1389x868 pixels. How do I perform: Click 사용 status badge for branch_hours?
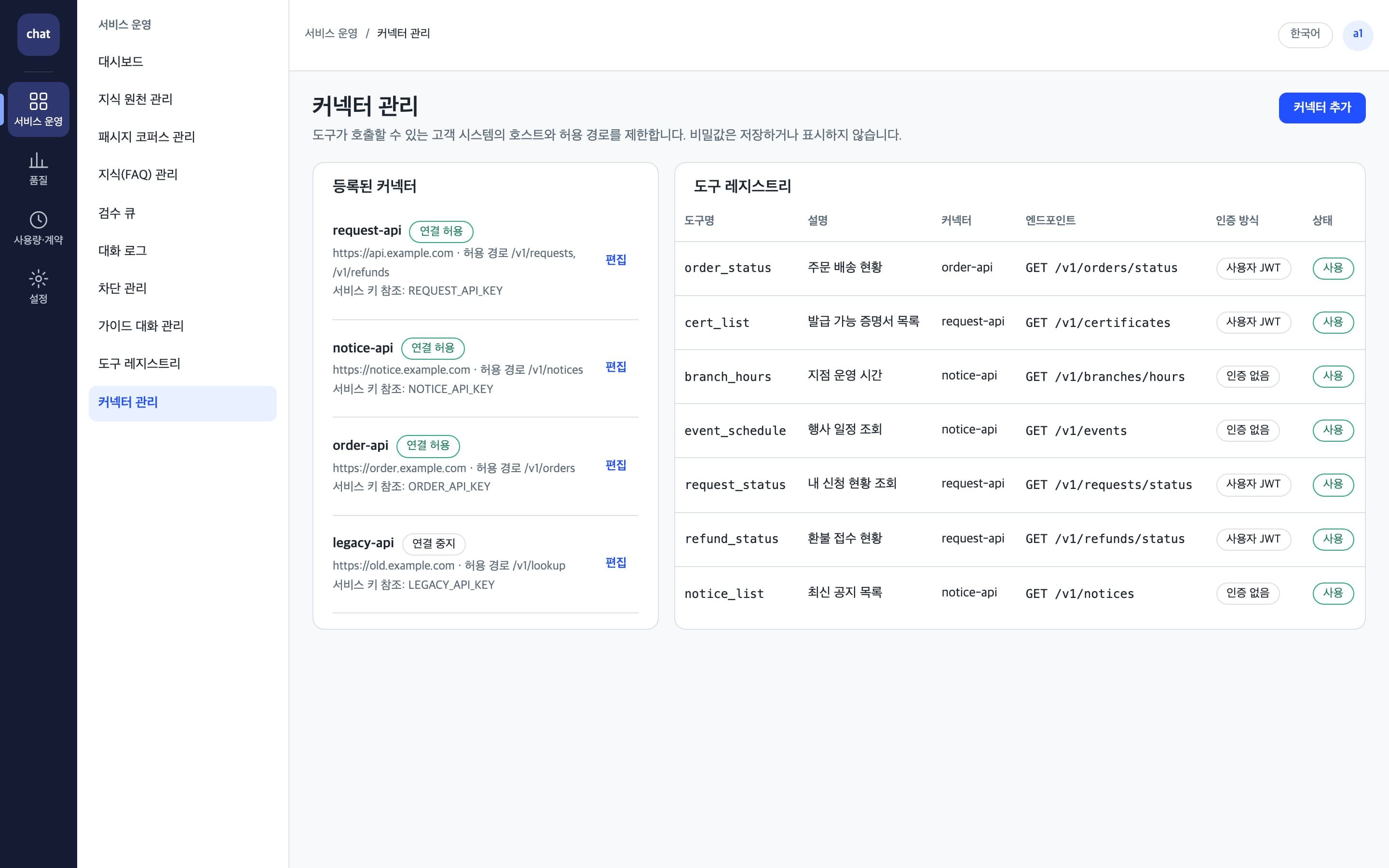1334,376
